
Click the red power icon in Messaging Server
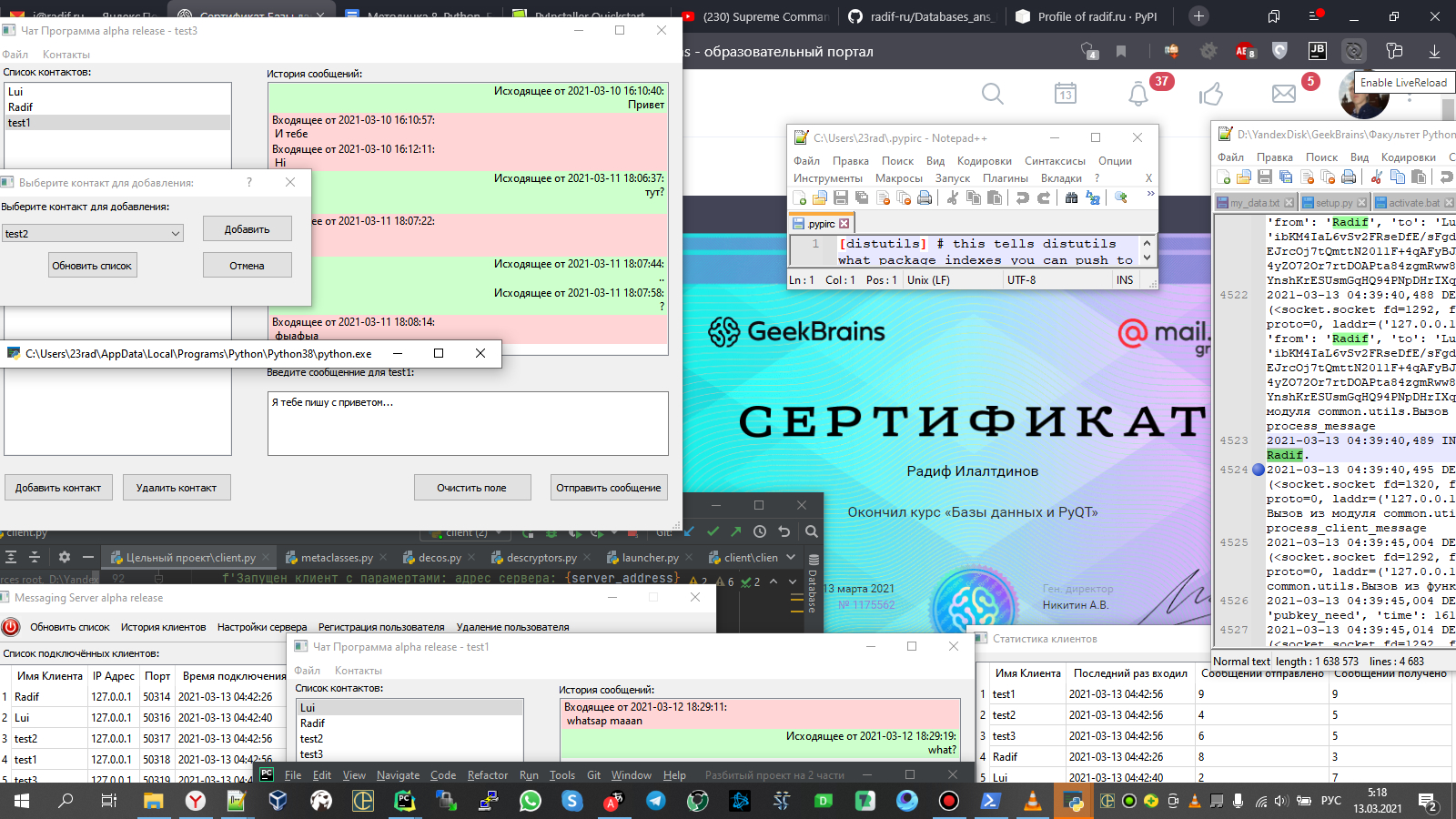point(11,626)
